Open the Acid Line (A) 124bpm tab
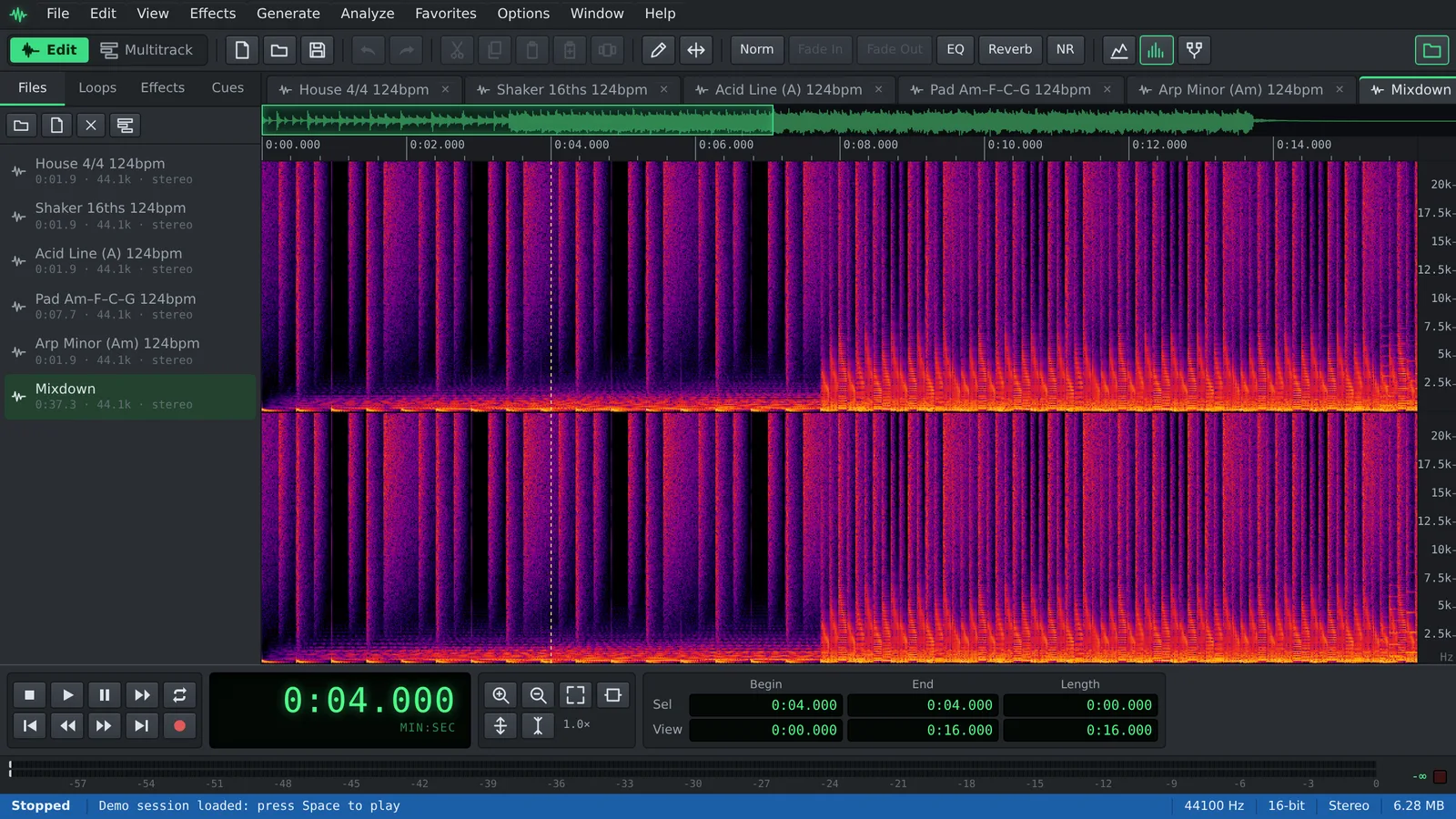The height and width of the screenshot is (819, 1456). tap(788, 90)
